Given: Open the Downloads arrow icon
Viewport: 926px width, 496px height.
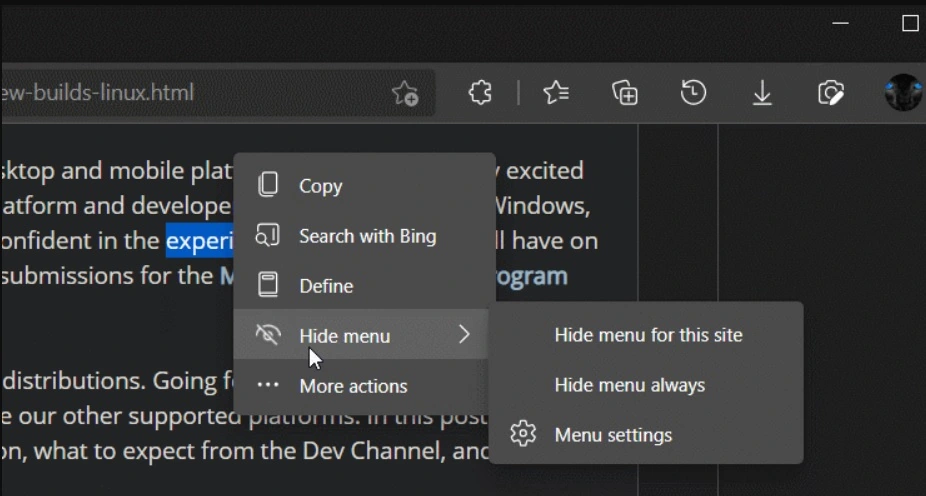Looking at the screenshot, I should (762, 93).
